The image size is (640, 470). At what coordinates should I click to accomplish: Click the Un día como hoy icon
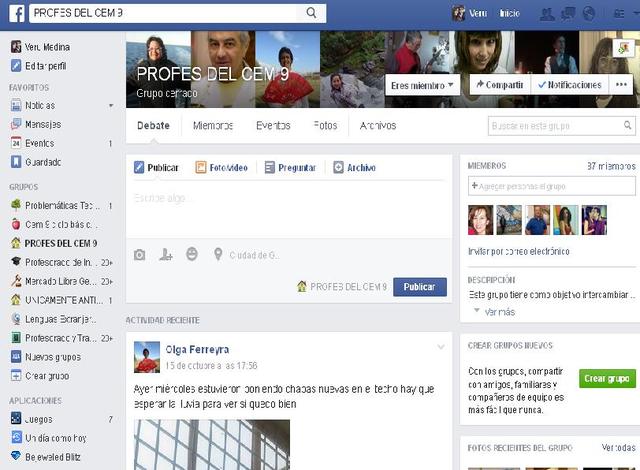tap(16, 437)
